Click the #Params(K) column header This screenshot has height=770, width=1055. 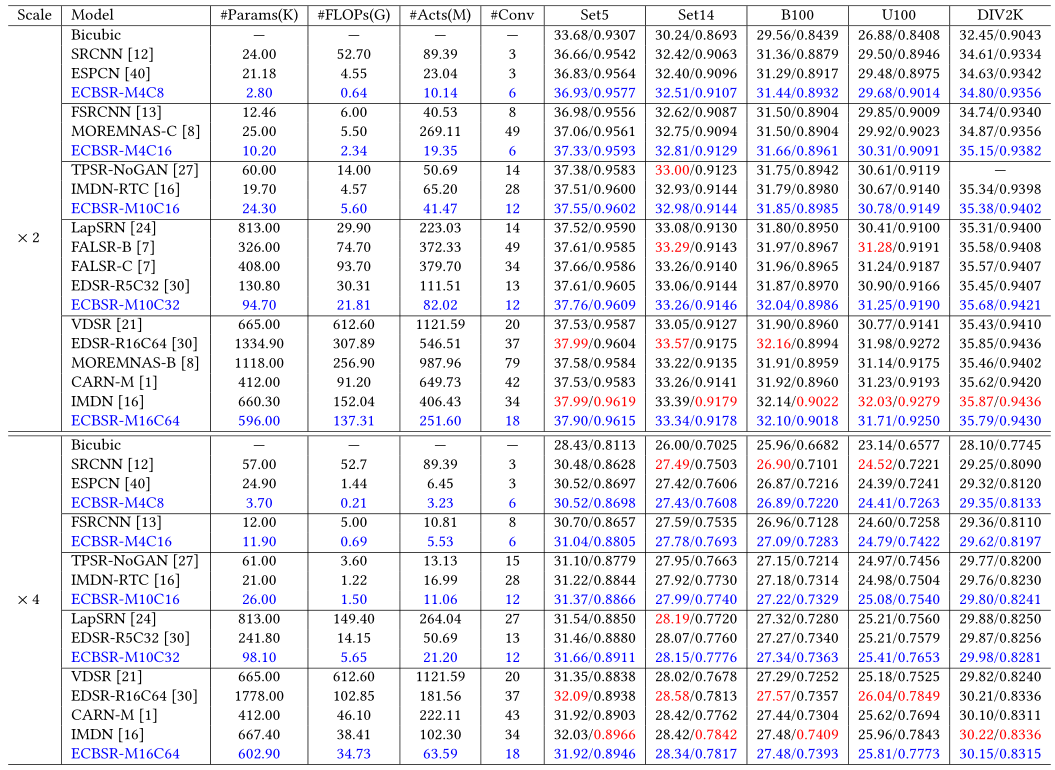point(259,15)
